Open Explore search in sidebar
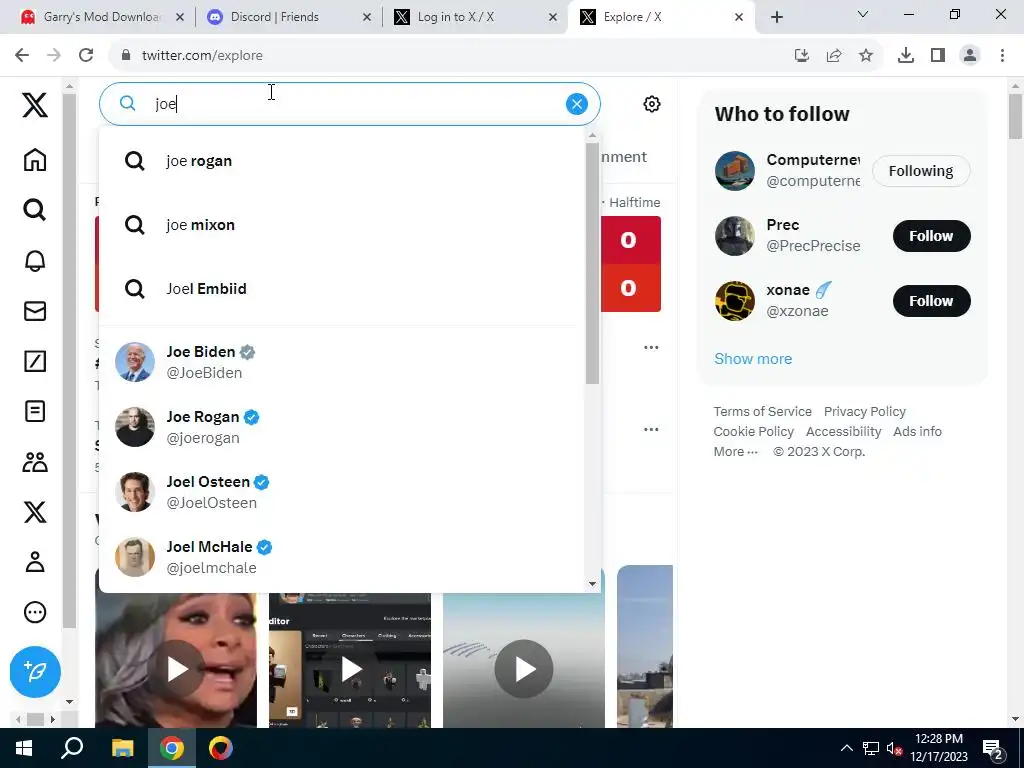1024x768 pixels. pyautogui.click(x=35, y=210)
